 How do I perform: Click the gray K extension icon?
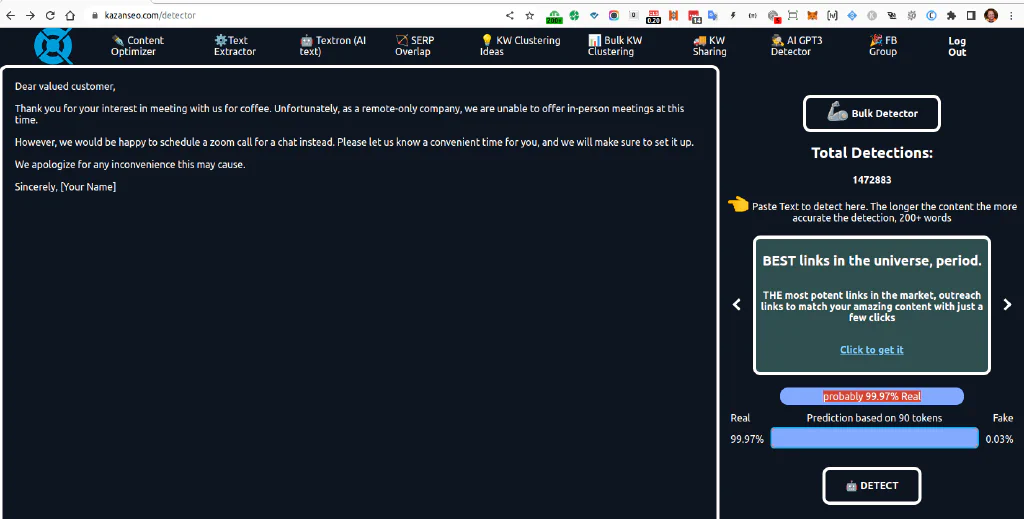[872, 15]
